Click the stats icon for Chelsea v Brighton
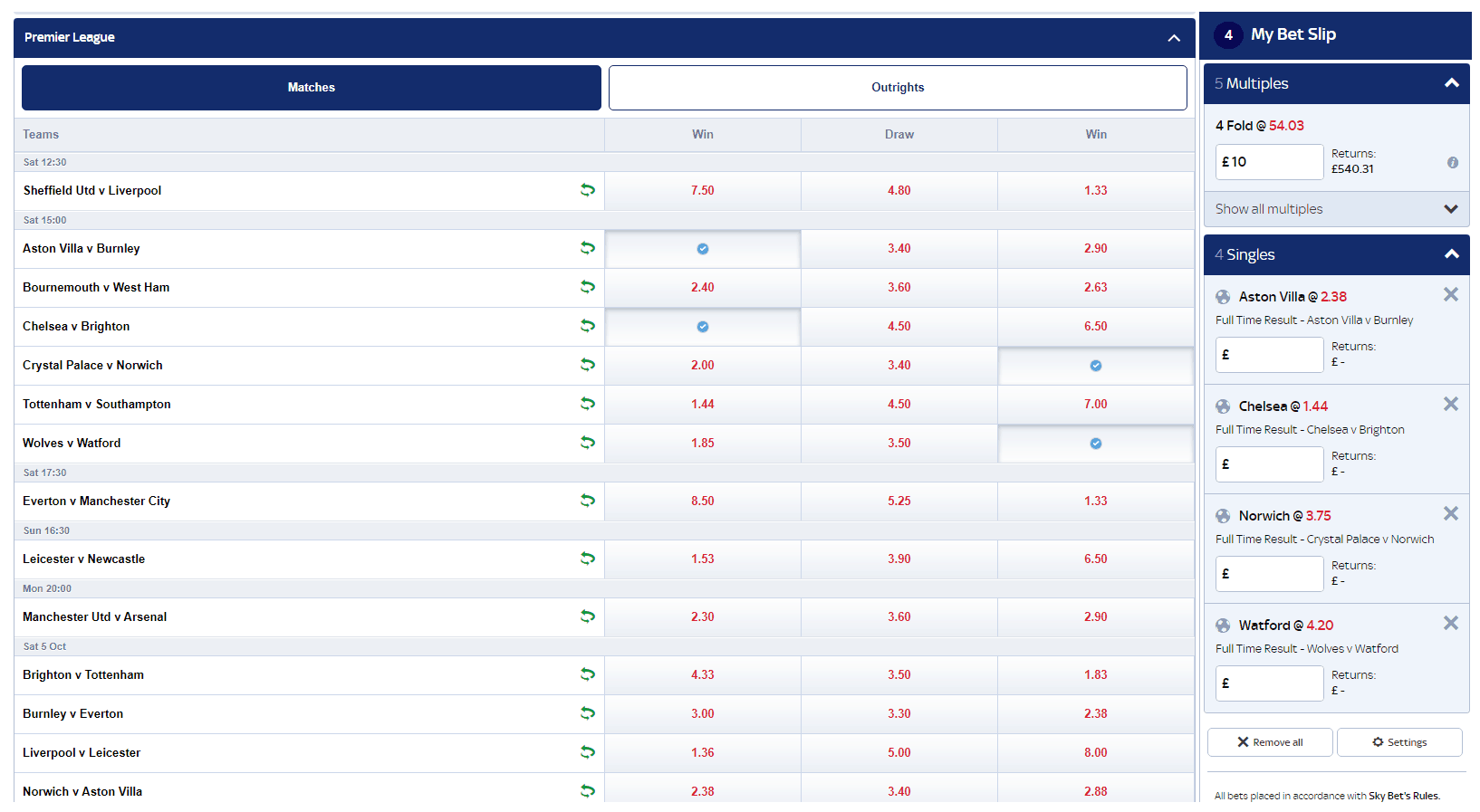Screen dimensions: 1480x812 click(x=588, y=326)
